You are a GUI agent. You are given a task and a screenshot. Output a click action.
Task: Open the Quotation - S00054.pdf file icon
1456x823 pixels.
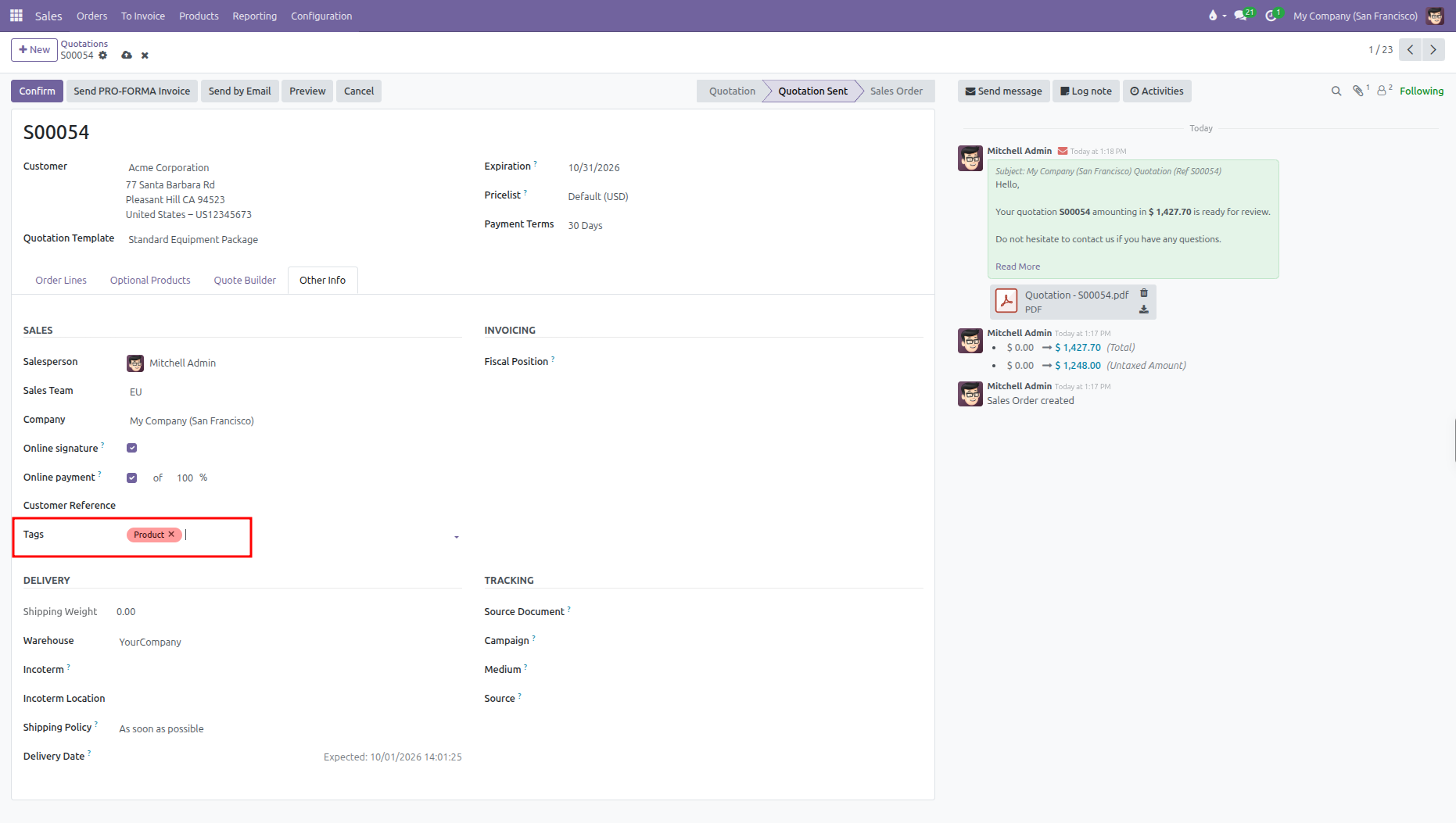(1006, 301)
